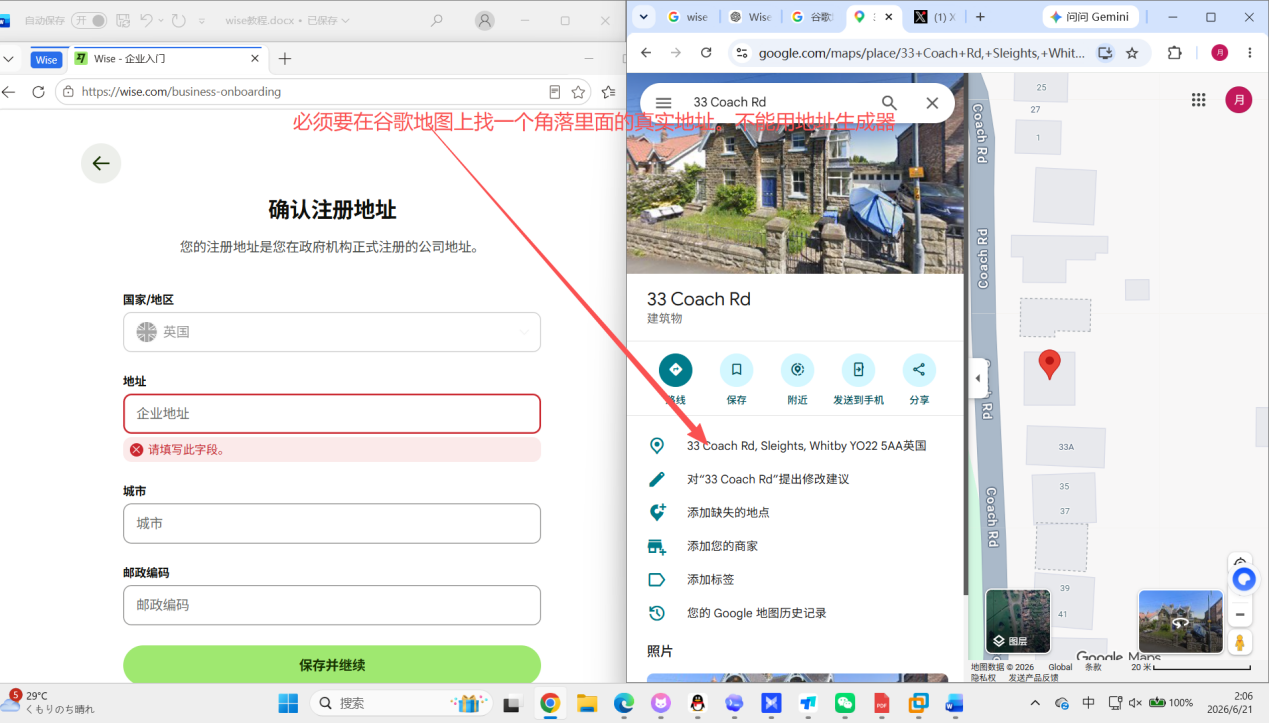
Task: Open Google Maps hamburger menu
Action: [x=663, y=102]
